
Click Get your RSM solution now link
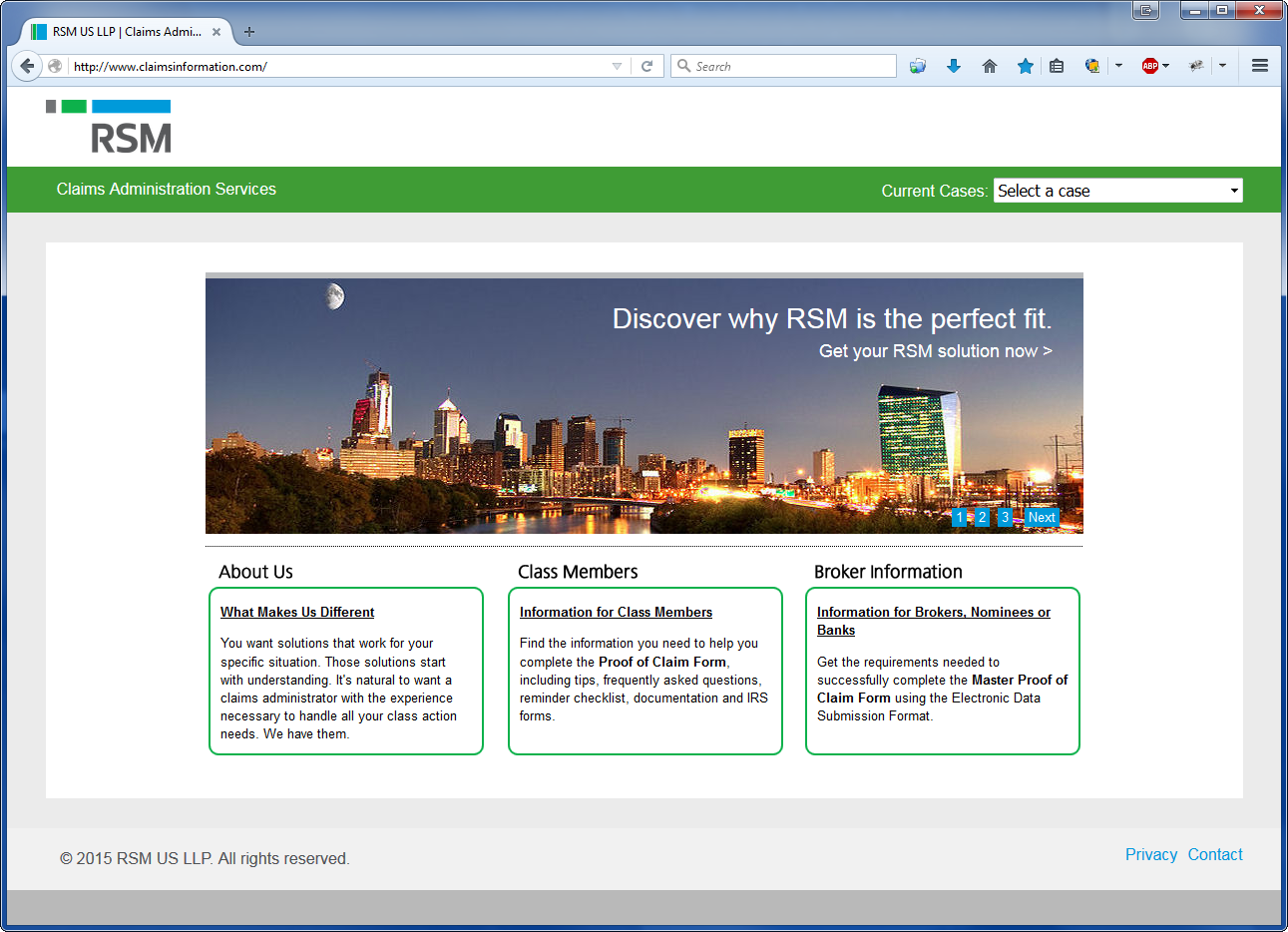point(936,351)
